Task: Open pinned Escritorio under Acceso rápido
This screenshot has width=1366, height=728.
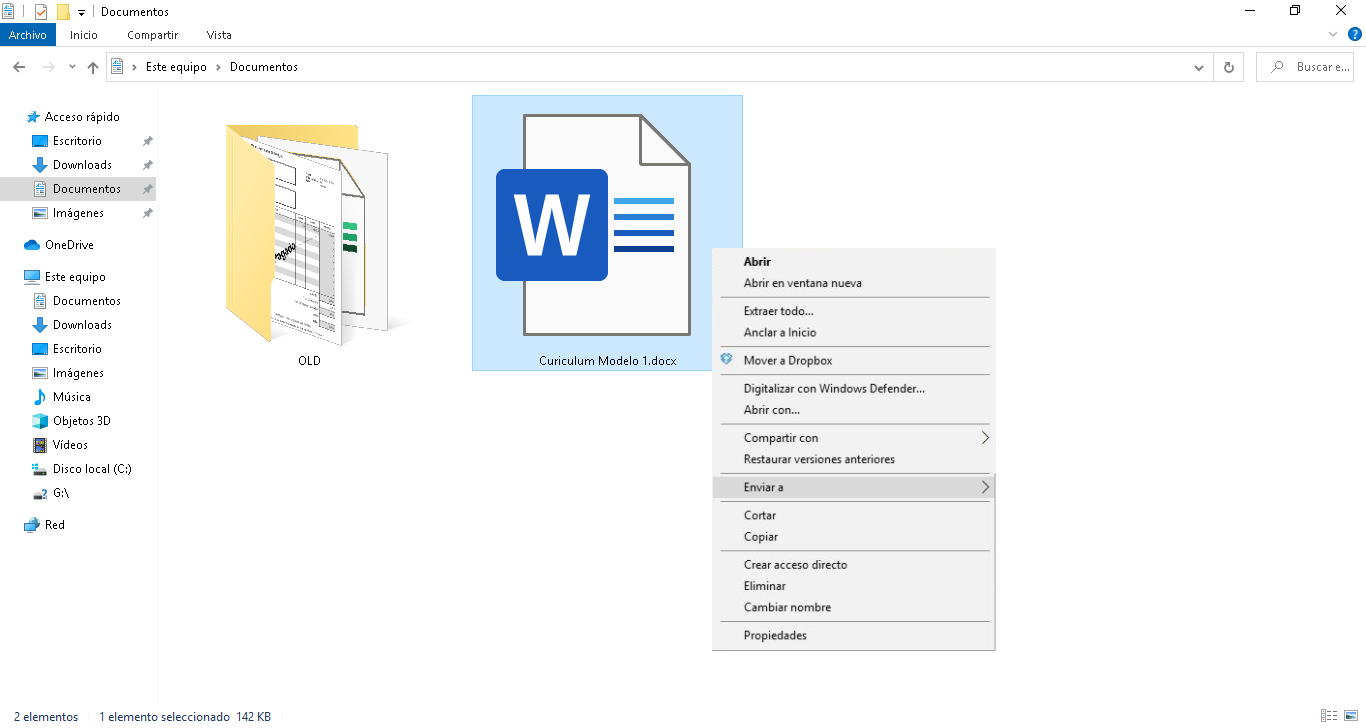Action: [x=77, y=141]
